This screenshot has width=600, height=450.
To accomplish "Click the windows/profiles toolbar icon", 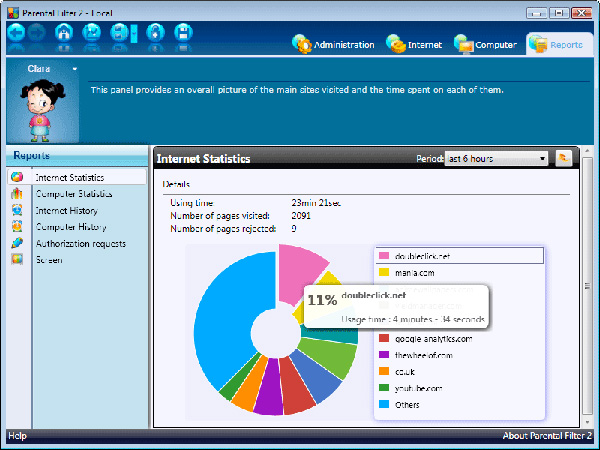I will (x=119, y=33).
